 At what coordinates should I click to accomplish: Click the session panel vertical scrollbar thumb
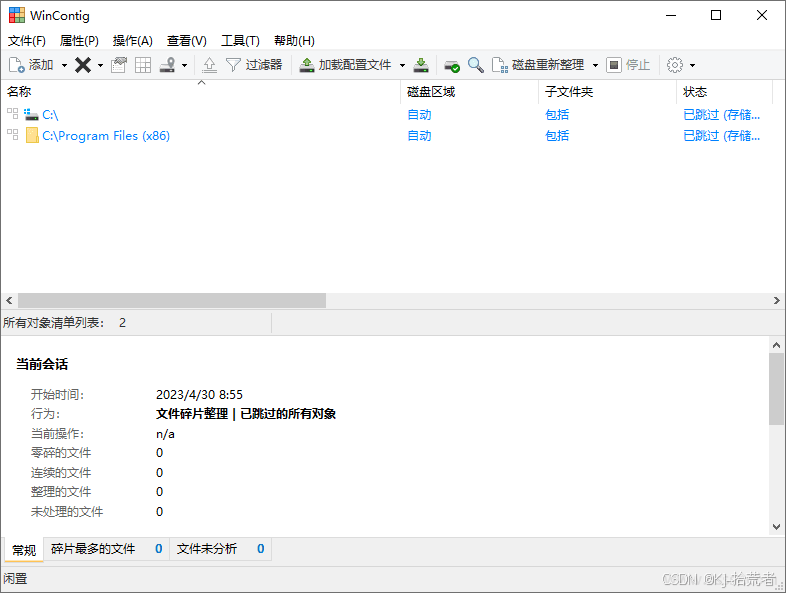point(776,389)
